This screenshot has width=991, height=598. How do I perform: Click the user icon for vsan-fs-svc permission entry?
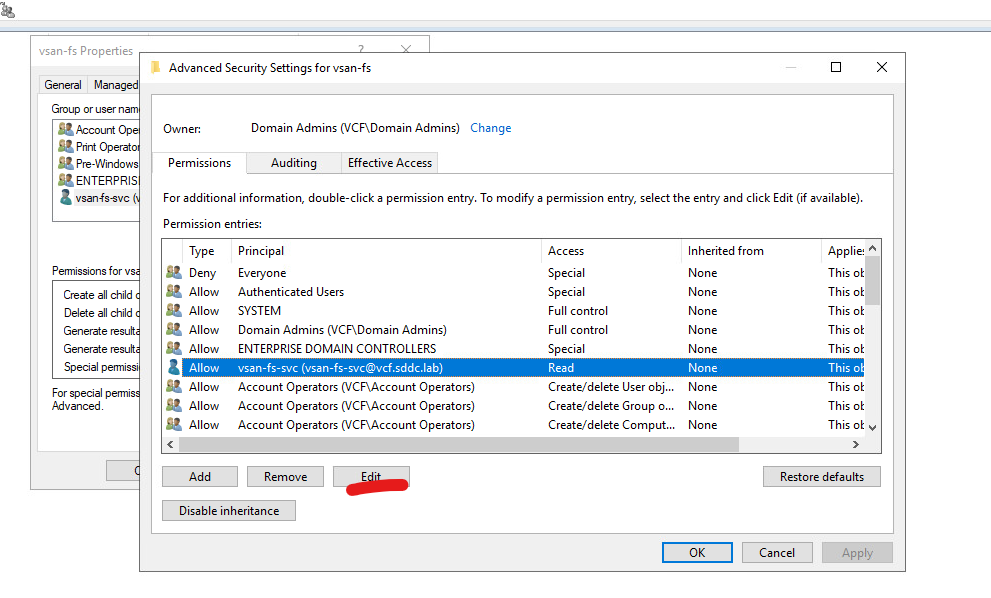[x=174, y=368]
